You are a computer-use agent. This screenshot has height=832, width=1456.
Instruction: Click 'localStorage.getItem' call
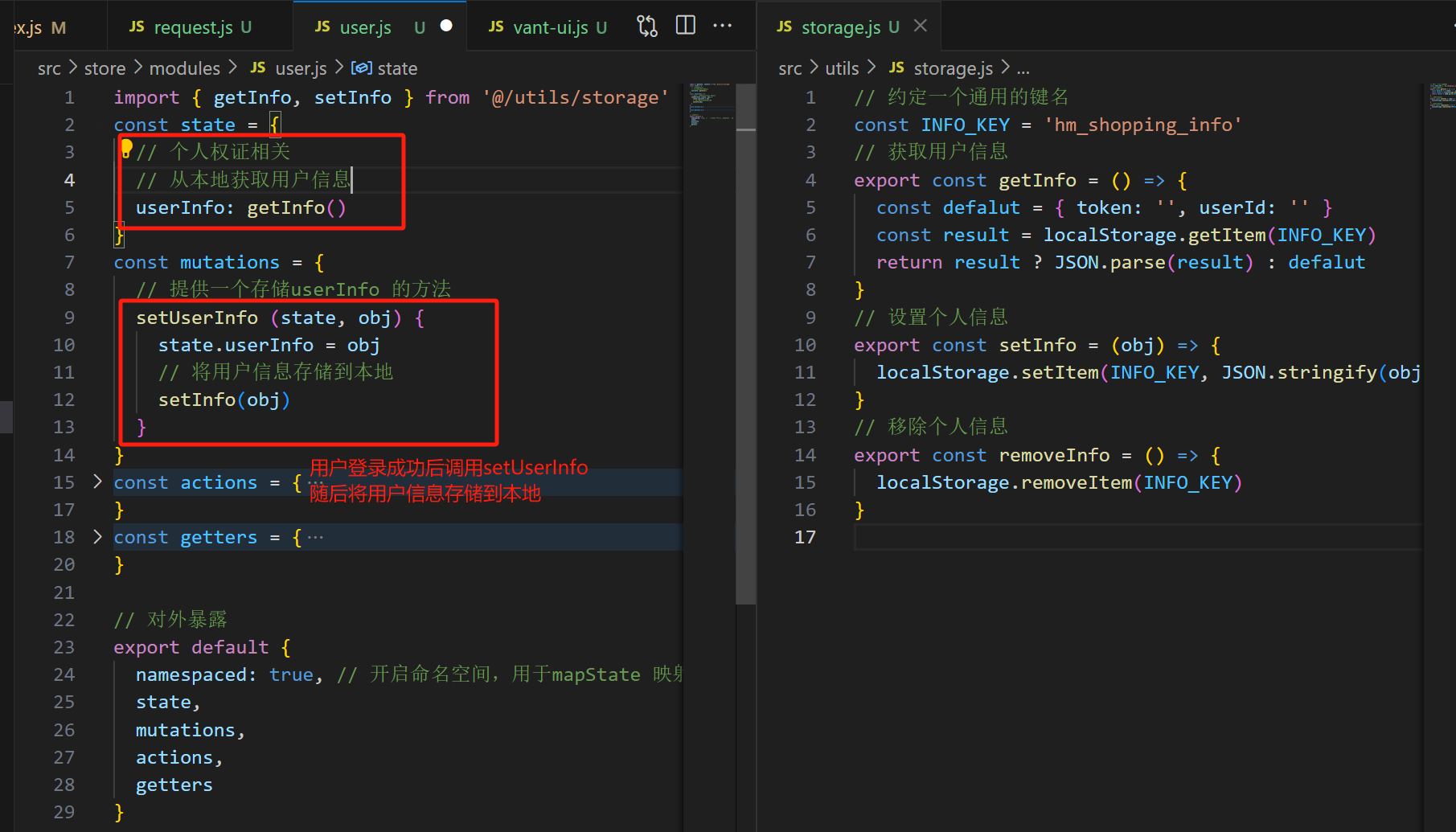click(1154, 235)
